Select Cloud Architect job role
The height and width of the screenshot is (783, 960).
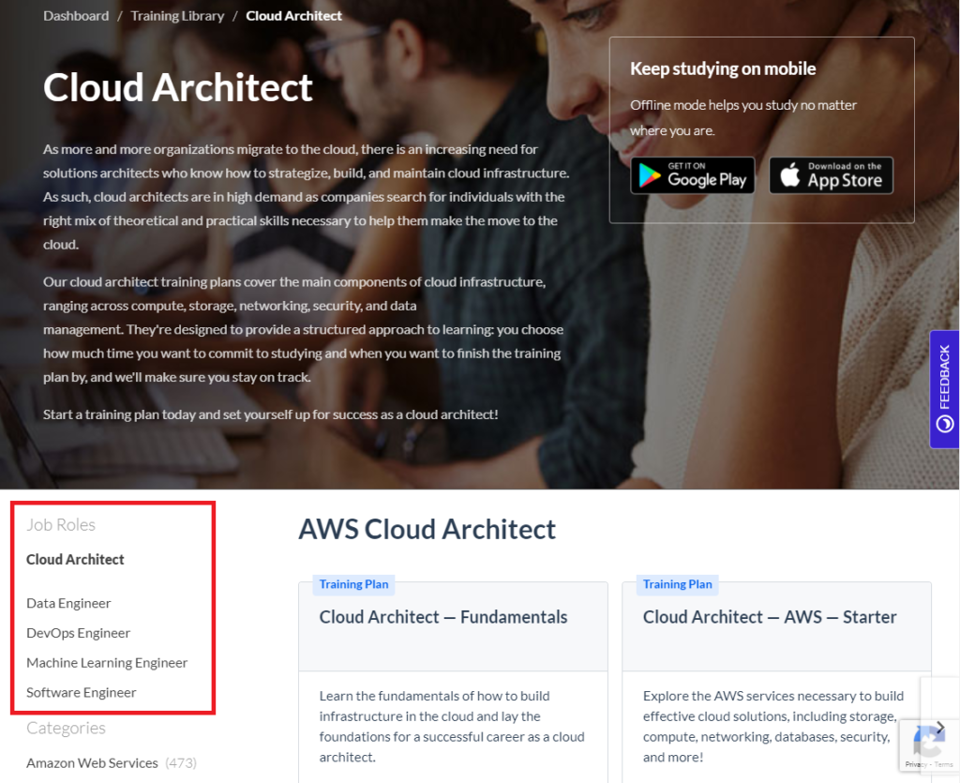point(75,559)
